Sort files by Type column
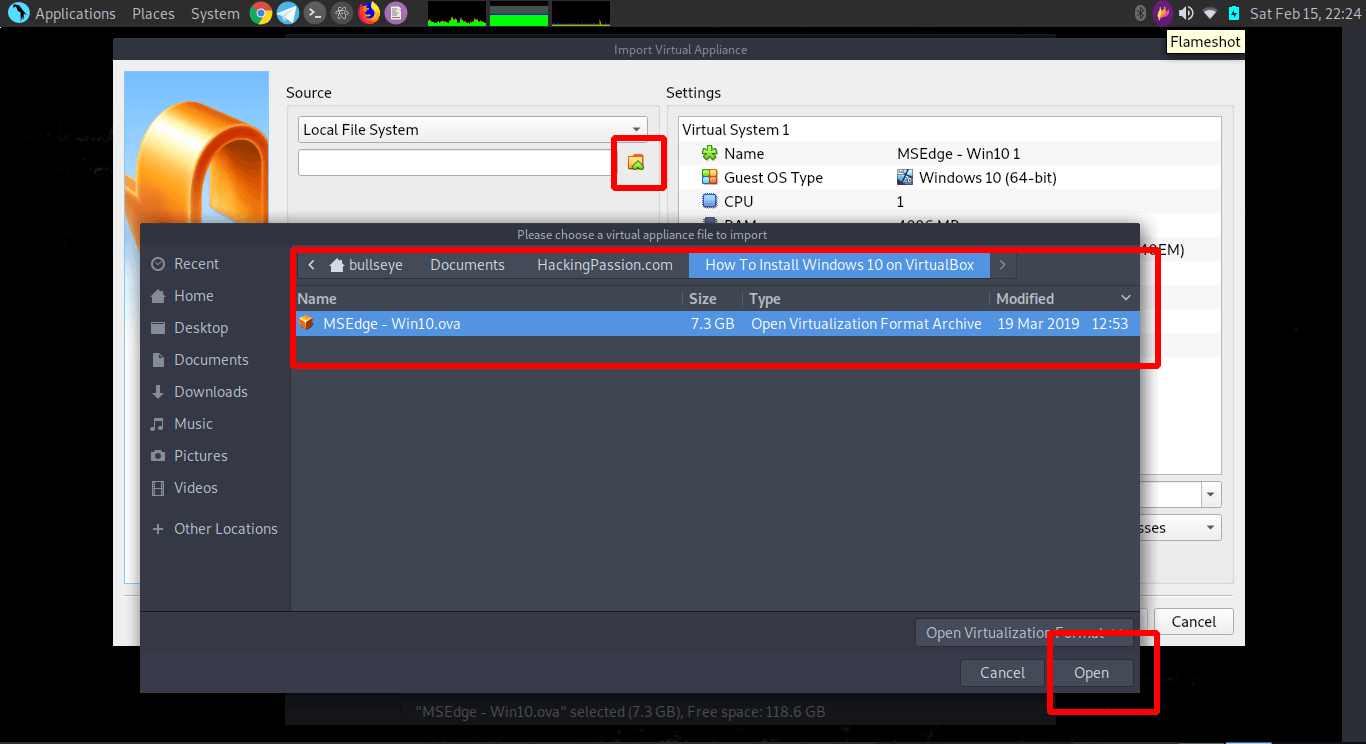Image resolution: width=1366 pixels, height=744 pixels. 866,298
